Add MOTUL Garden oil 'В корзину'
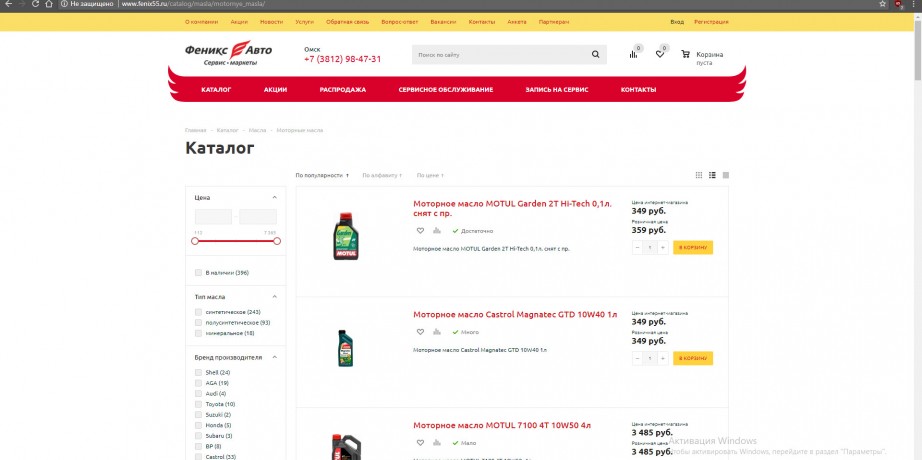 tap(693, 248)
